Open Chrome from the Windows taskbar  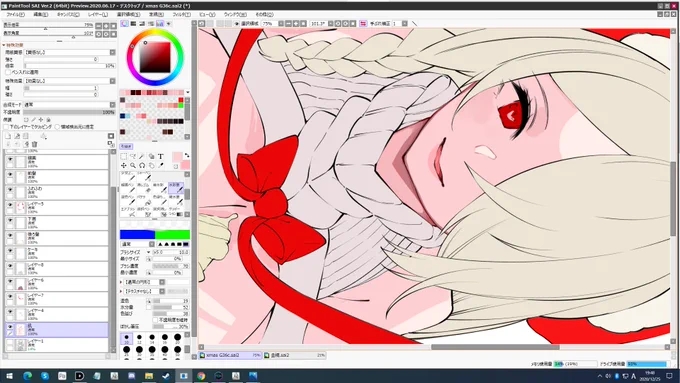pyautogui.click(x=201, y=376)
